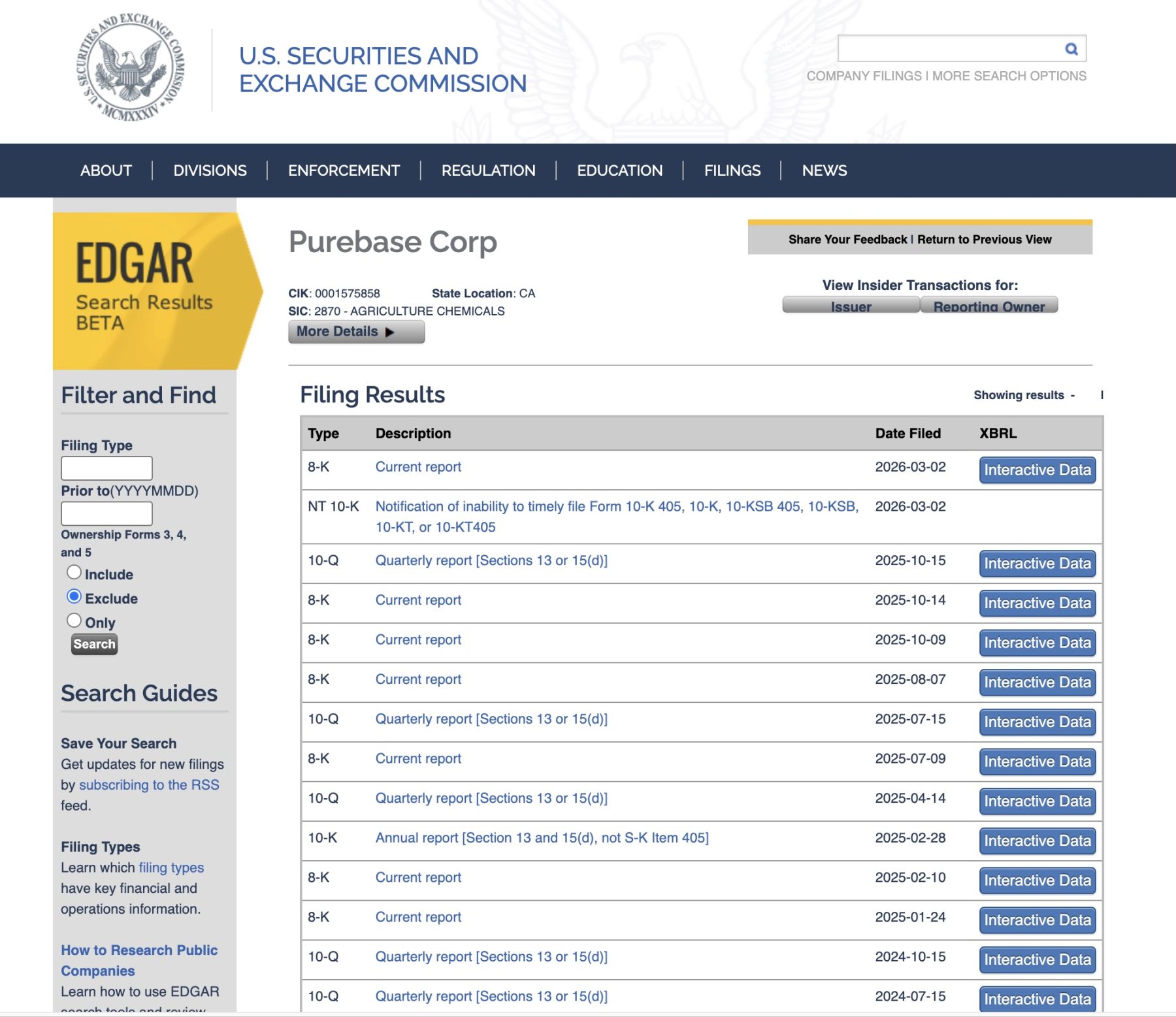Select the Only ownership forms option

tap(74, 621)
